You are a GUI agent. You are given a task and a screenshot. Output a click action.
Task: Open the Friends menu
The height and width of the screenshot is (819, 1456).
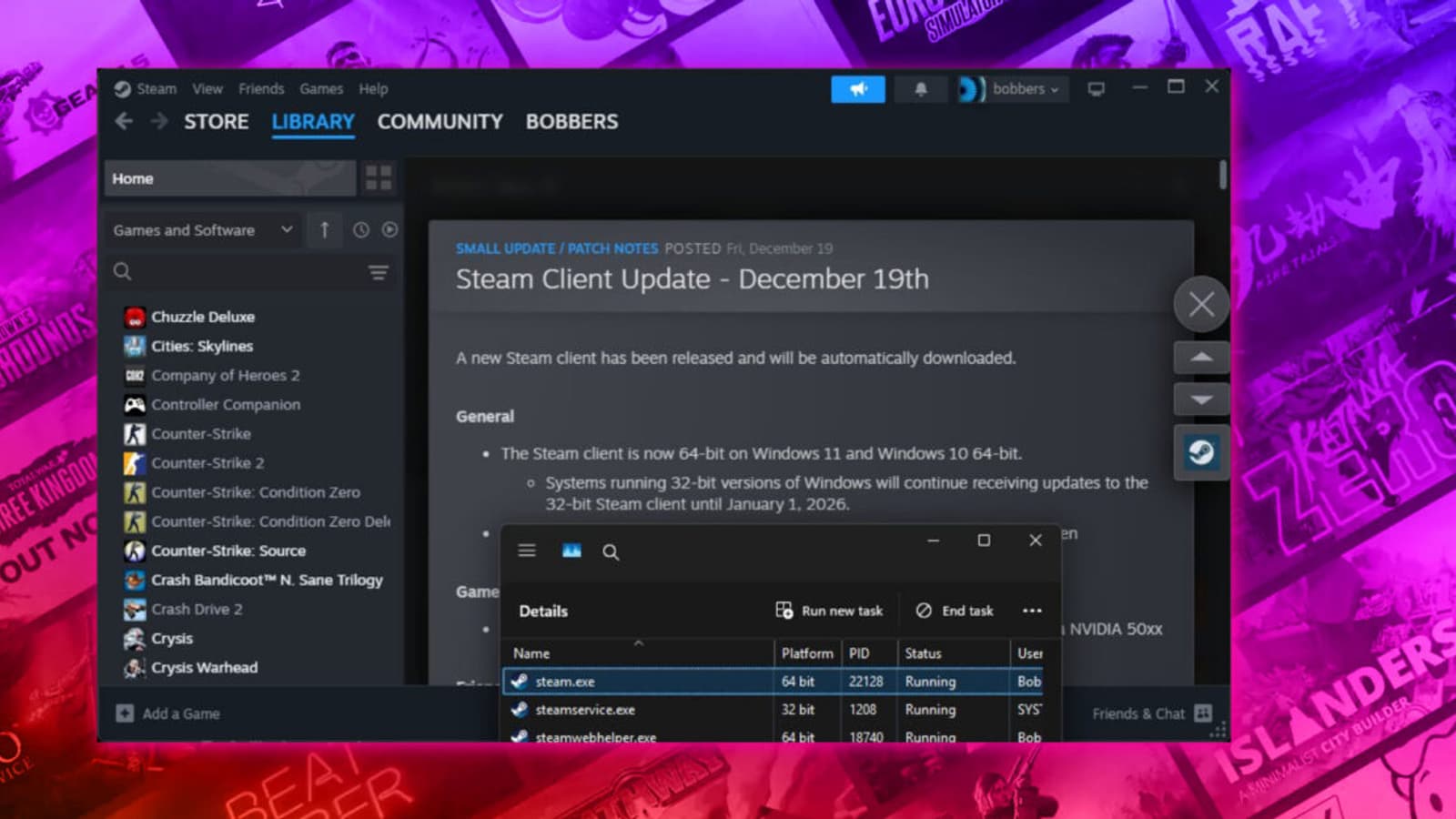(x=261, y=89)
